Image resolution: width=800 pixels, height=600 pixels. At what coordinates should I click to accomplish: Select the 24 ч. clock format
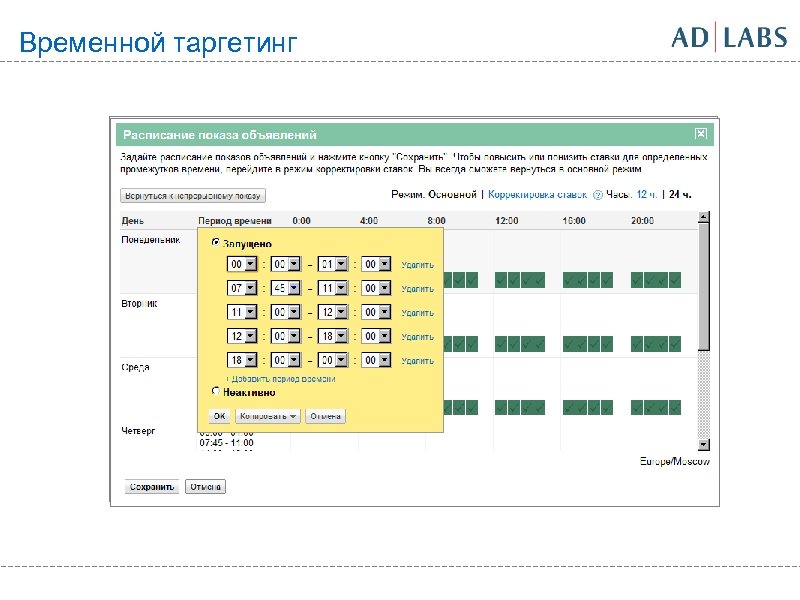(x=680, y=194)
